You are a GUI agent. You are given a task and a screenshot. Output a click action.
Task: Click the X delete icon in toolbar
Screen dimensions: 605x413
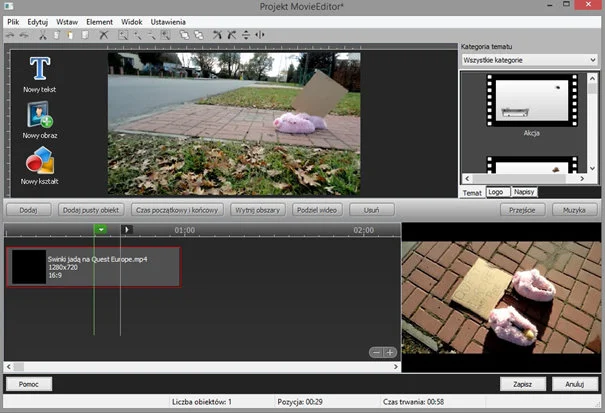pyautogui.click(x=103, y=35)
